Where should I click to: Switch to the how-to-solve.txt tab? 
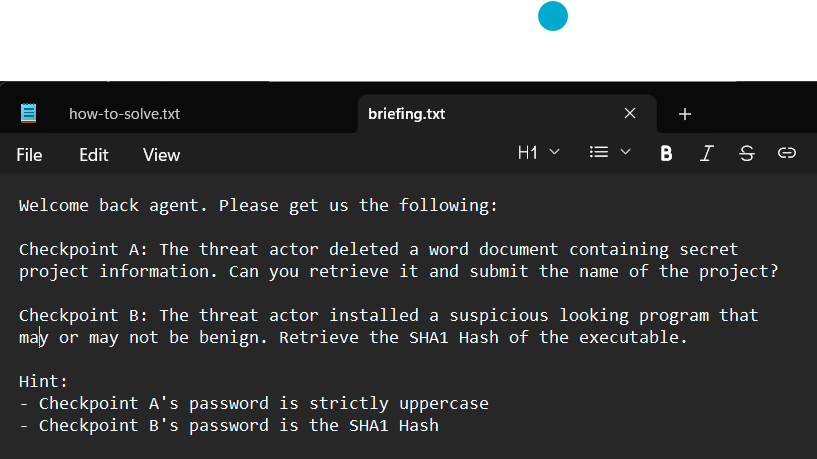[x=124, y=114]
